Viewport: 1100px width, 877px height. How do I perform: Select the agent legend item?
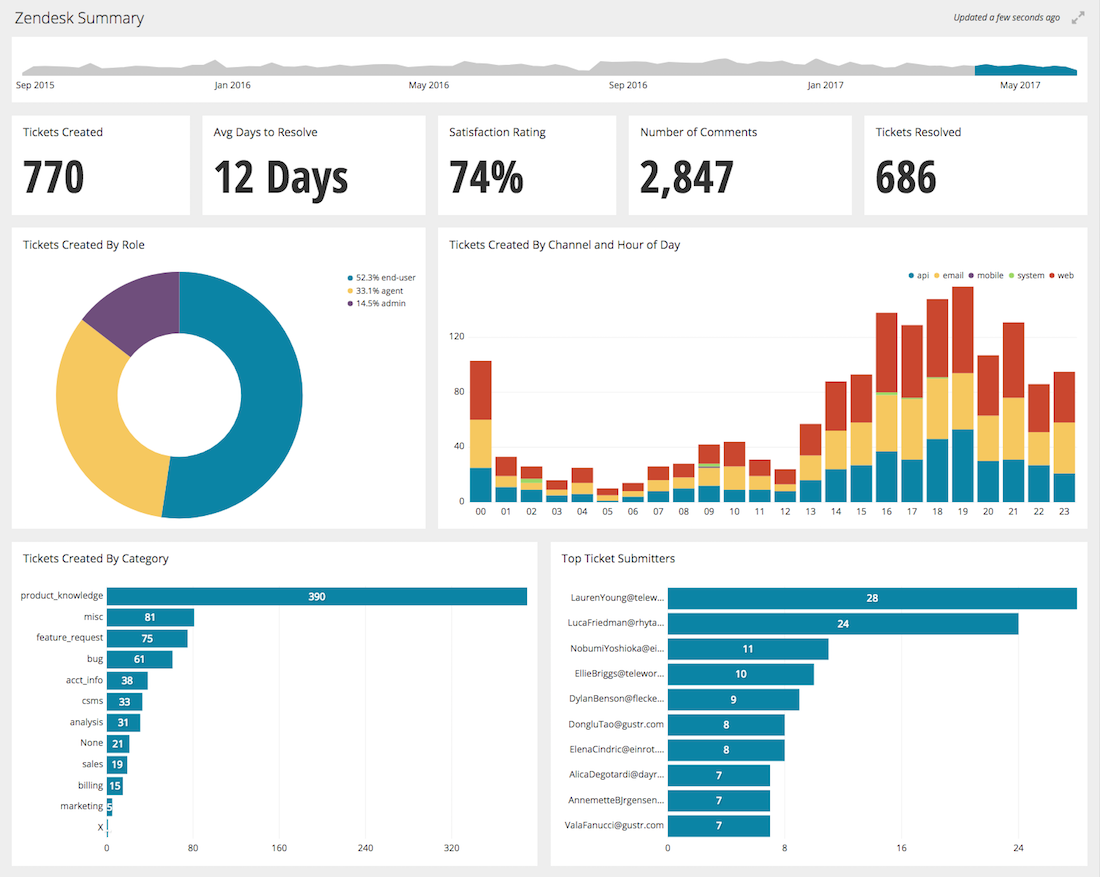(380, 290)
